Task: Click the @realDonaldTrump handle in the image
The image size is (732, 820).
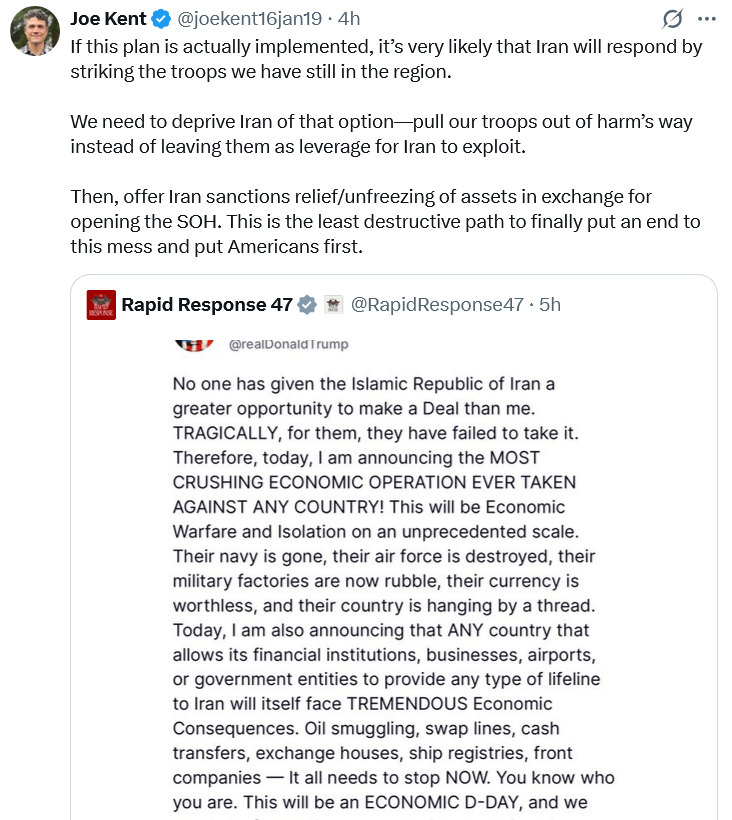Action: point(289,344)
